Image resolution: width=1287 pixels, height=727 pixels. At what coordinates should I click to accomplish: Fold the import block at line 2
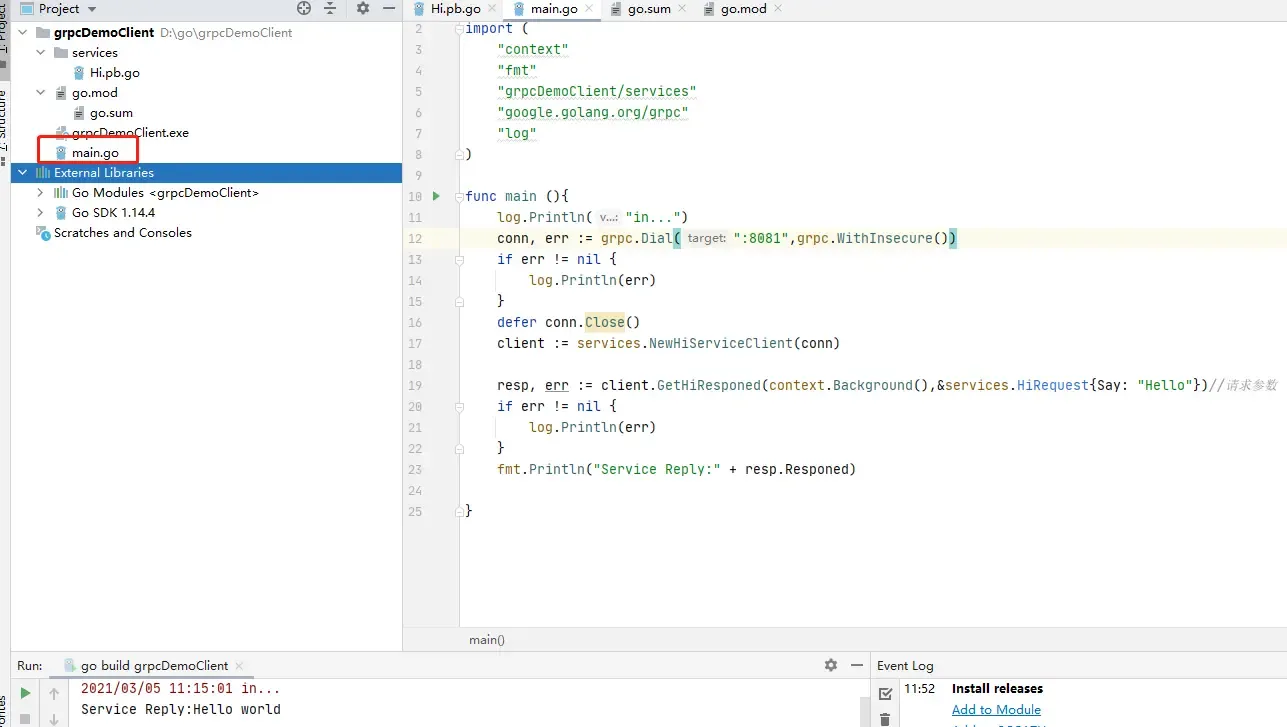459,29
